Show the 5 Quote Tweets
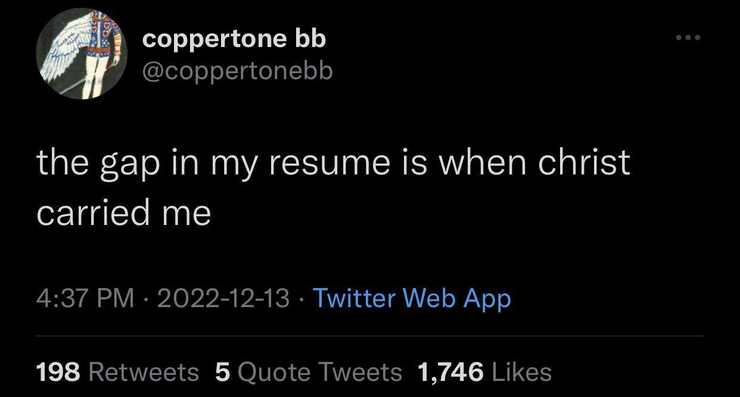The image size is (740, 397). (x=308, y=372)
